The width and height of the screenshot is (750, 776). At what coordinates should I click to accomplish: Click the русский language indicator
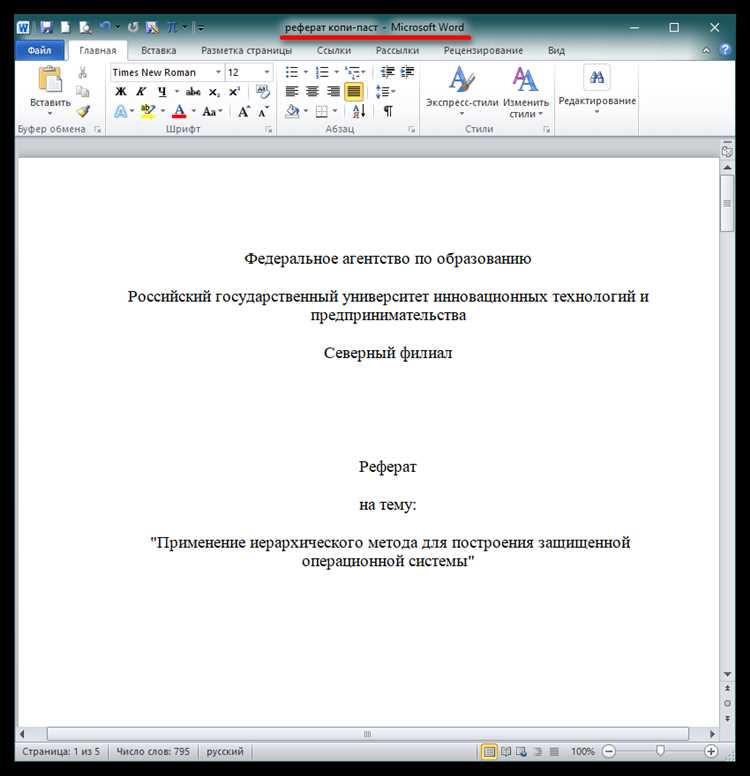[x=225, y=752]
